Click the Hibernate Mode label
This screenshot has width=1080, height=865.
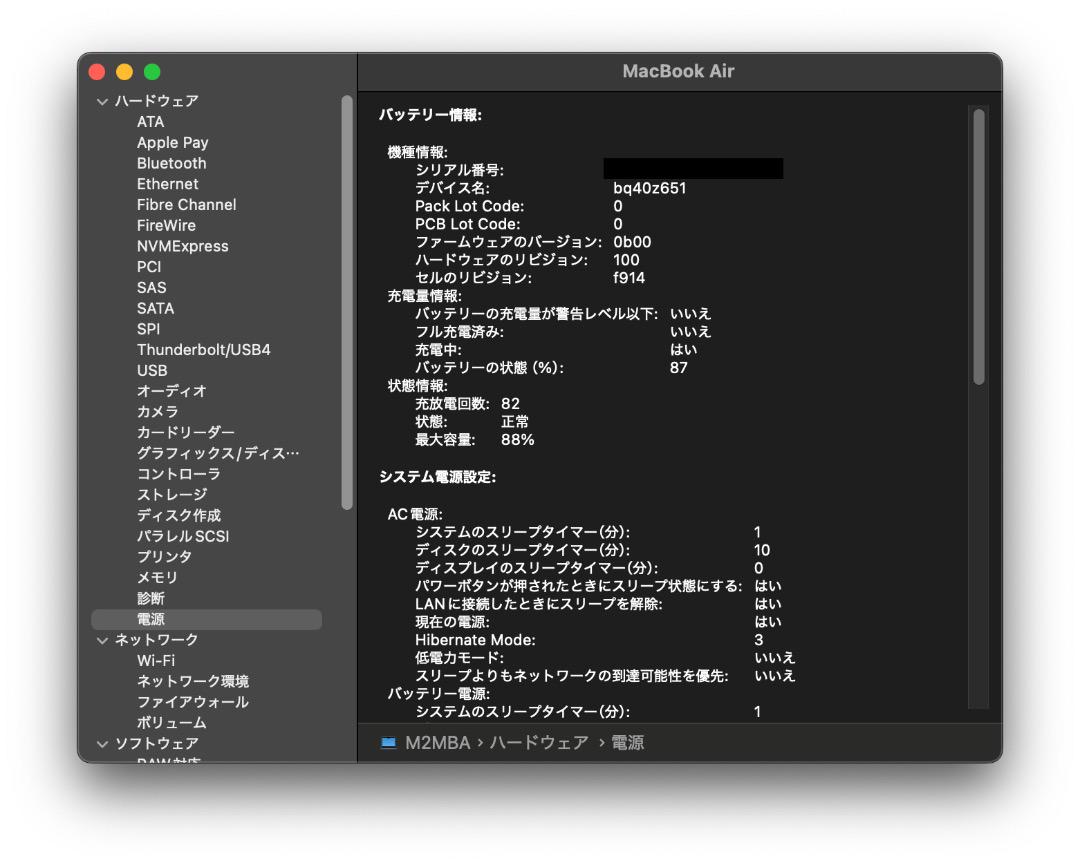click(475, 640)
